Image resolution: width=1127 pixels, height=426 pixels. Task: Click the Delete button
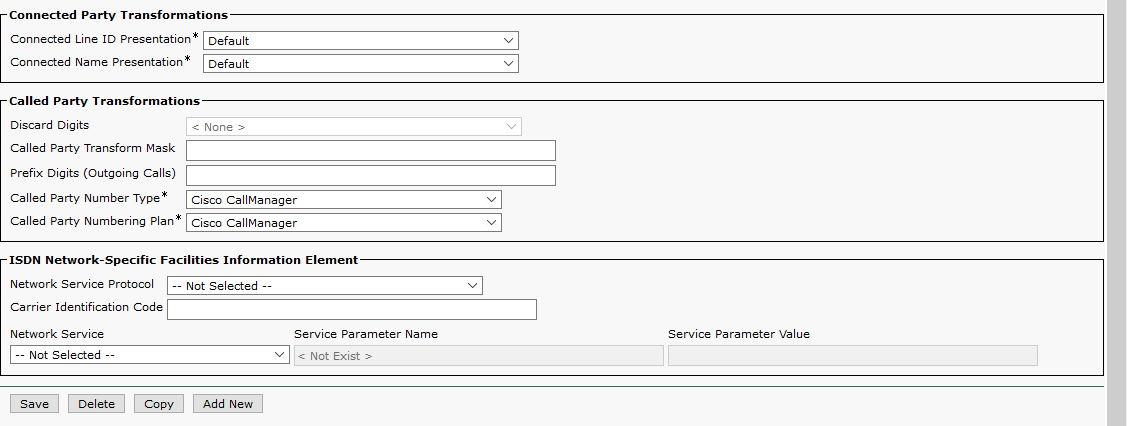point(97,404)
